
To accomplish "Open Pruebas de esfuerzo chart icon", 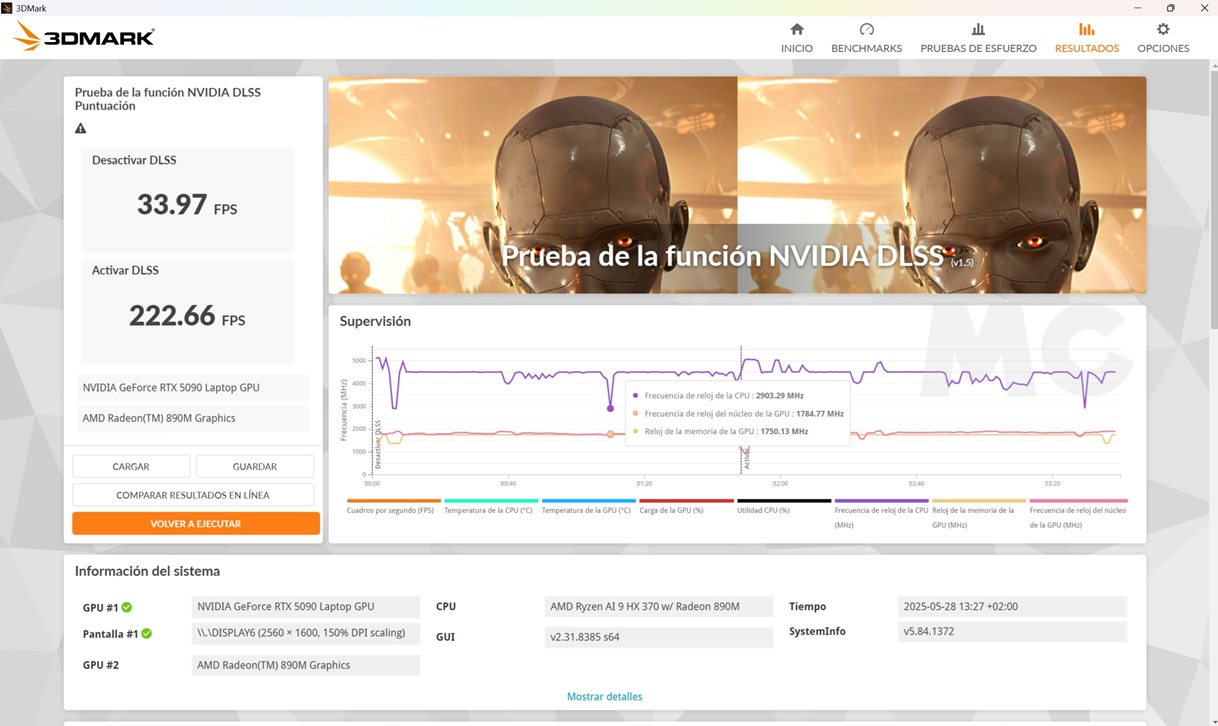I will point(978,30).
